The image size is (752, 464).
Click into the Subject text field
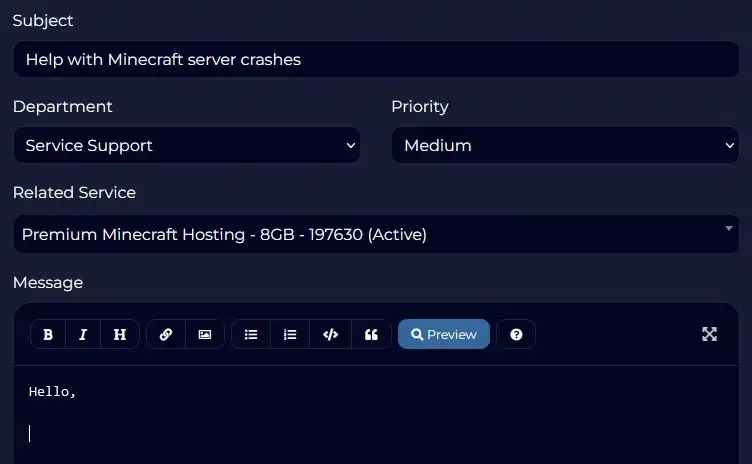(376, 60)
